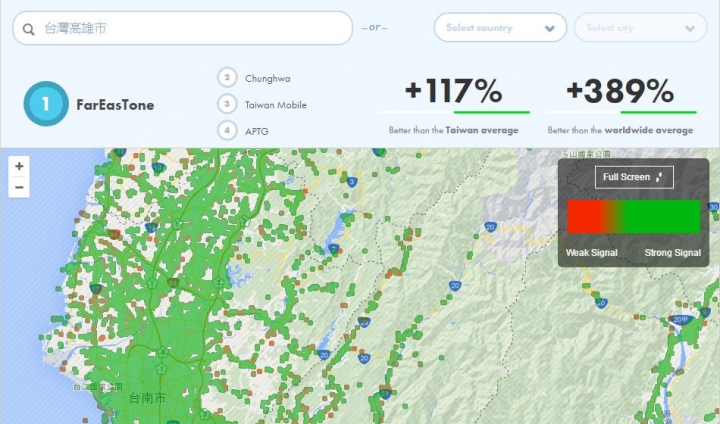Select rank 3 circle for Taiwan Mobile

click(x=227, y=104)
